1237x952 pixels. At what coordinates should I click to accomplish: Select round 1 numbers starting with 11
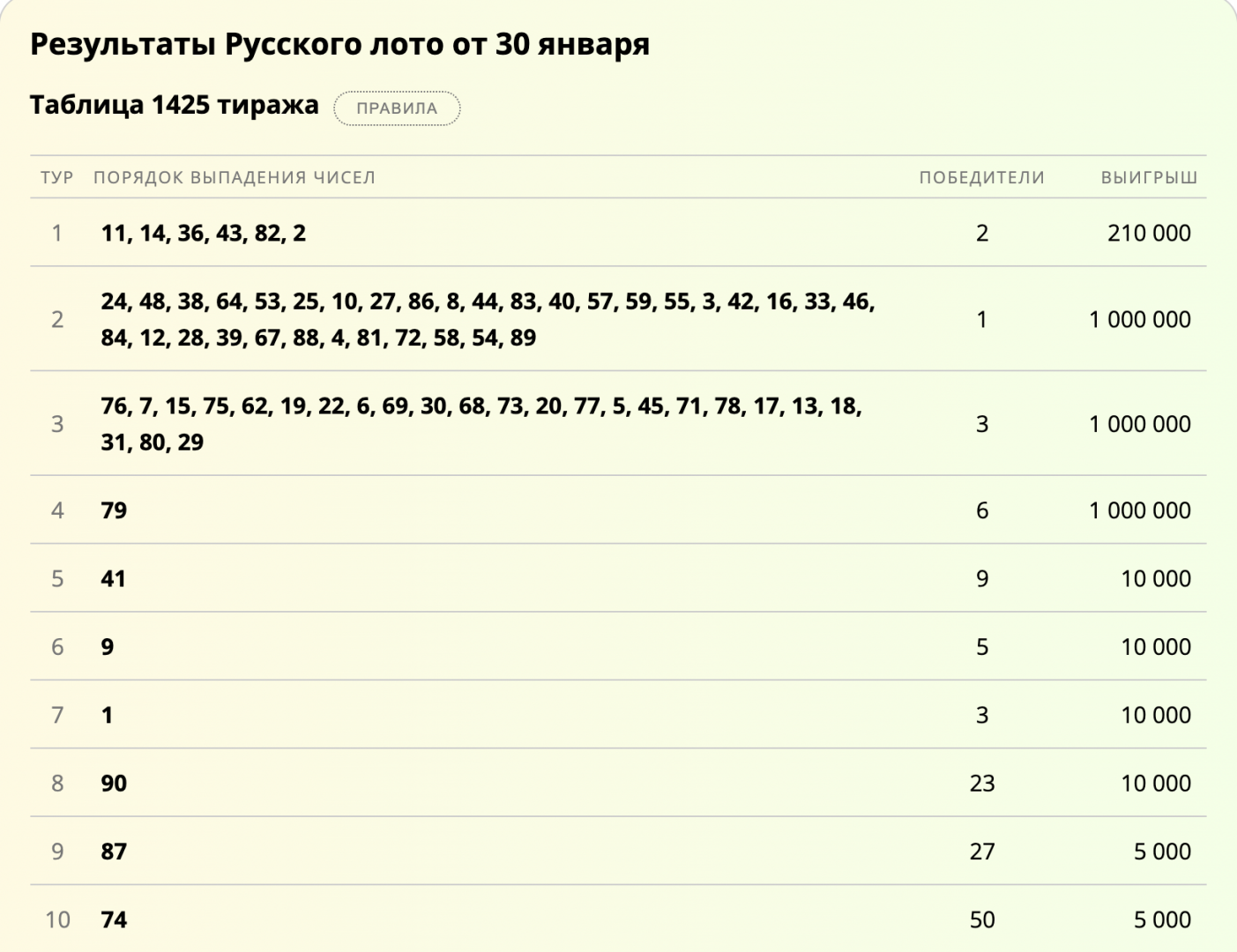click(x=204, y=233)
